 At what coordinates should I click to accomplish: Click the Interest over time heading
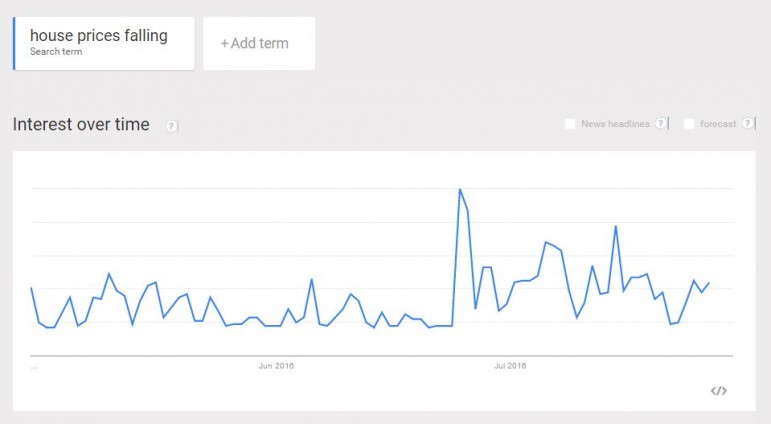coord(81,125)
